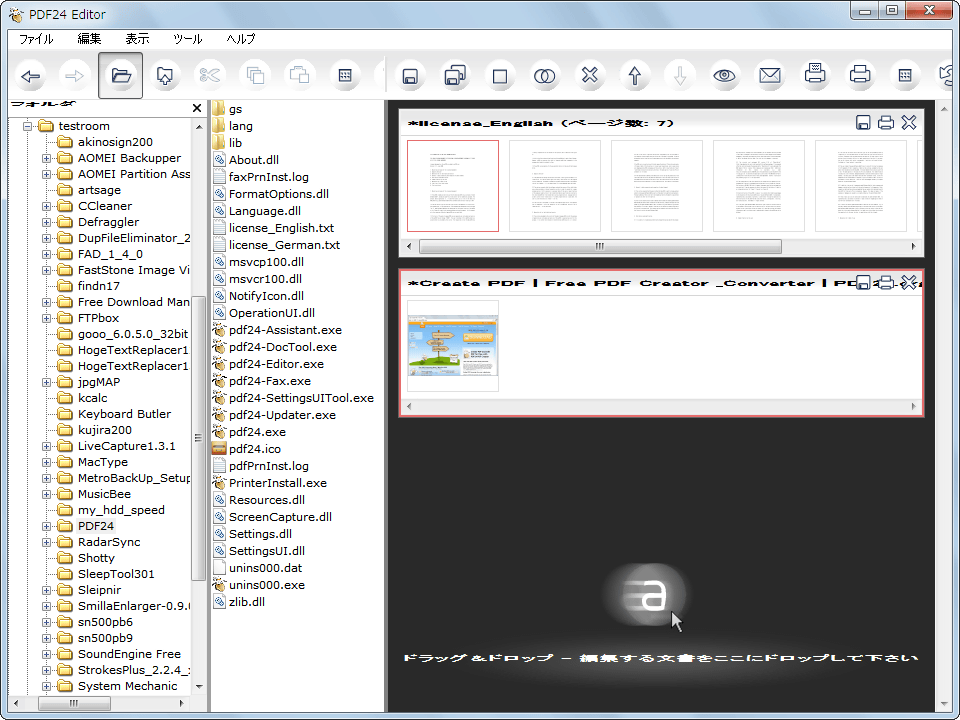Click the right toolbar view-mode grid icon
Viewport: 960px width, 720px height.
905,76
